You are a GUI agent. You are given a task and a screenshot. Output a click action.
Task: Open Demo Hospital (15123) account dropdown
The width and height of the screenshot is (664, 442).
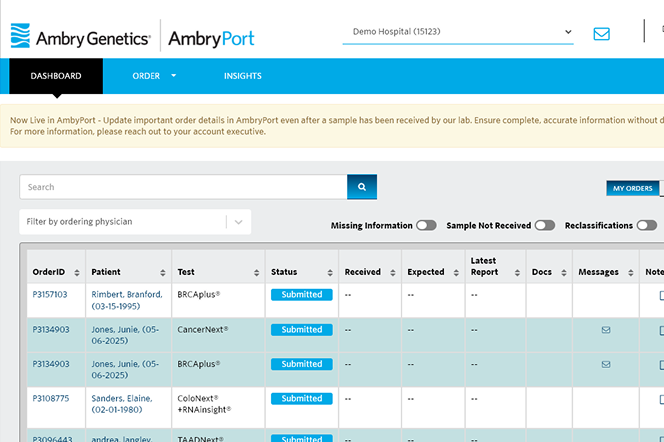458,32
